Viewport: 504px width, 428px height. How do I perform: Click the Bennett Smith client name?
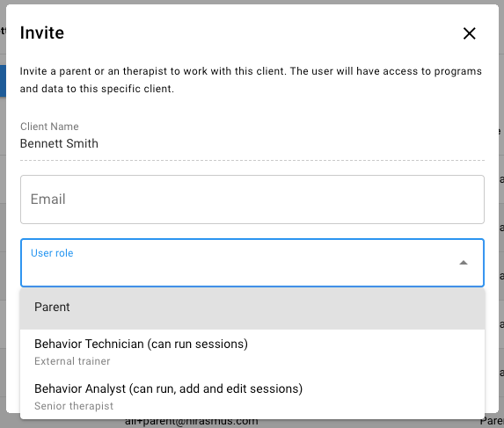pos(59,144)
